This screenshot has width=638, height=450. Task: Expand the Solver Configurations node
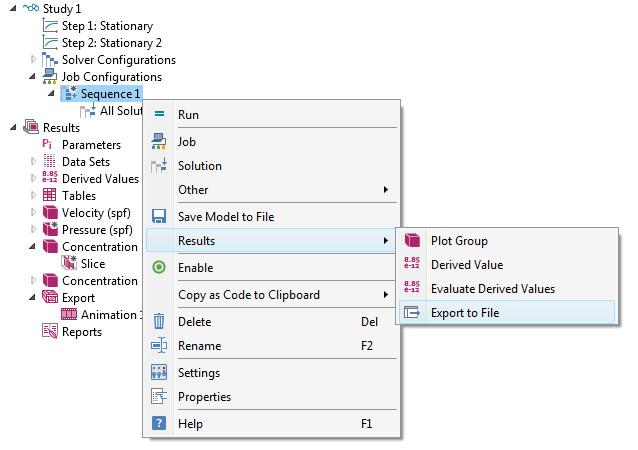click(x=33, y=59)
